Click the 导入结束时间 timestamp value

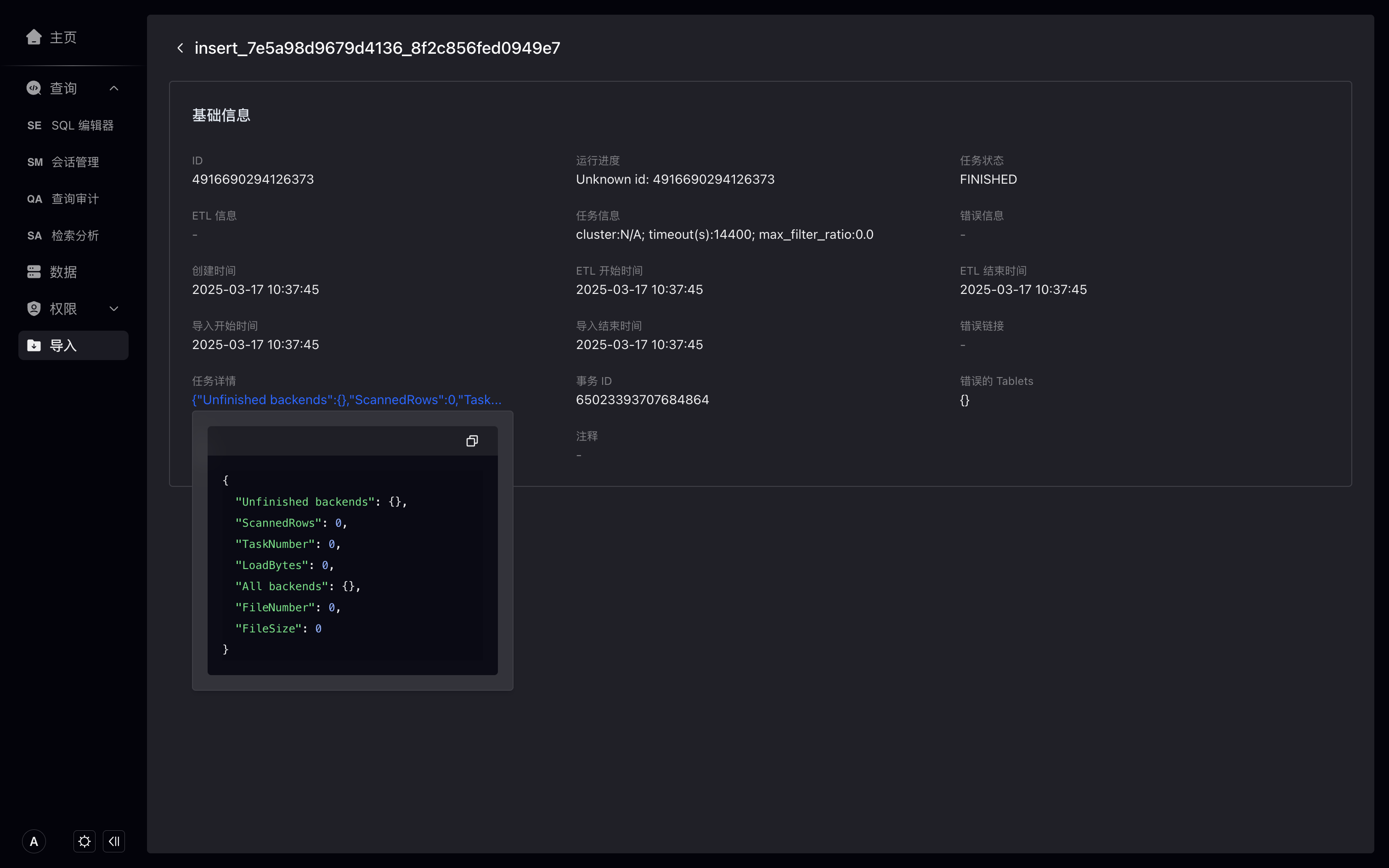click(x=639, y=344)
